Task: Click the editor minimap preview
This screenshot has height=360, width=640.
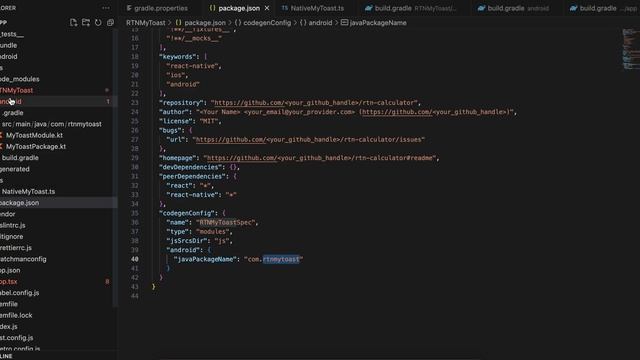Action: coord(631,49)
